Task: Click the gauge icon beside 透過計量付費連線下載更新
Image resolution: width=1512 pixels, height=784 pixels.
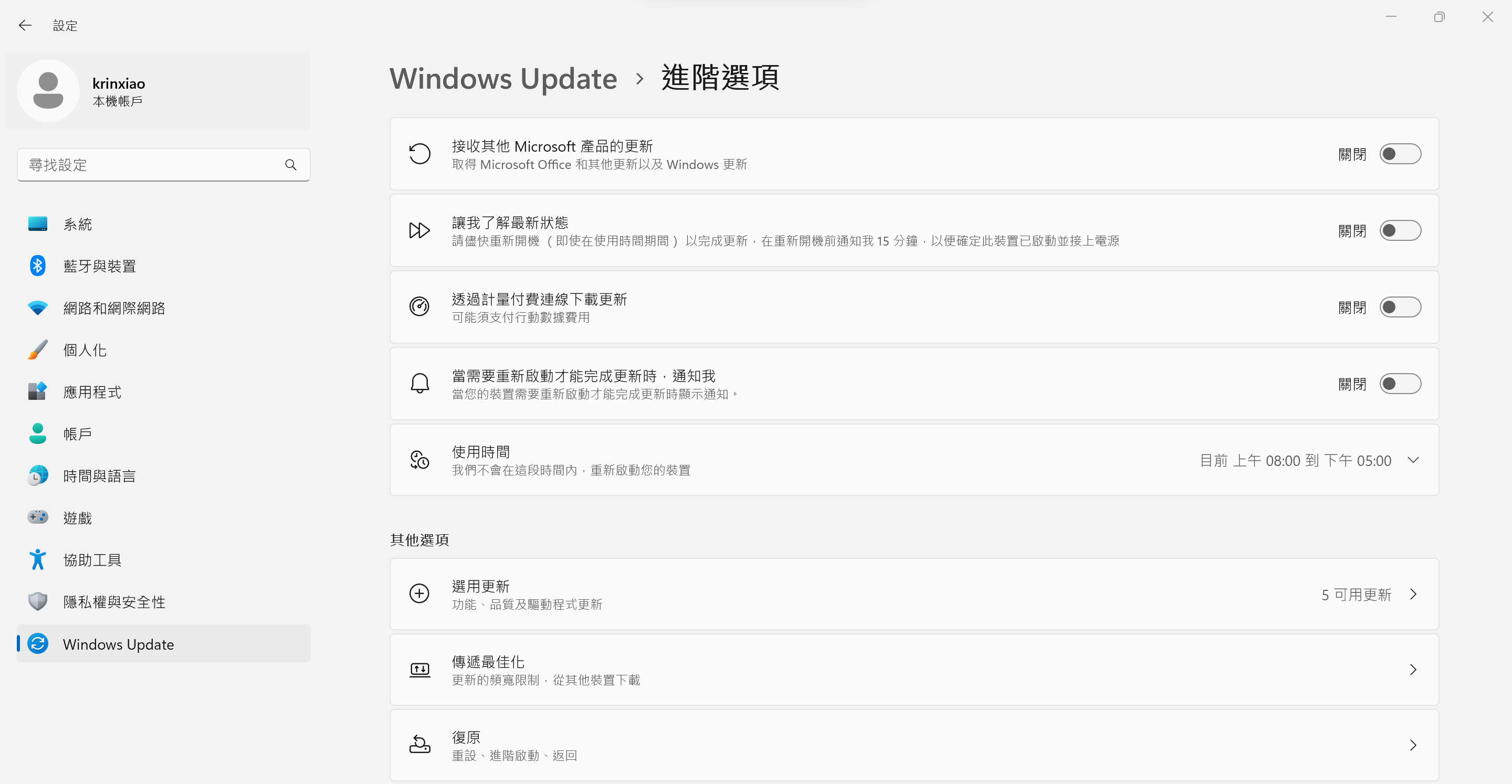Action: pyautogui.click(x=419, y=307)
